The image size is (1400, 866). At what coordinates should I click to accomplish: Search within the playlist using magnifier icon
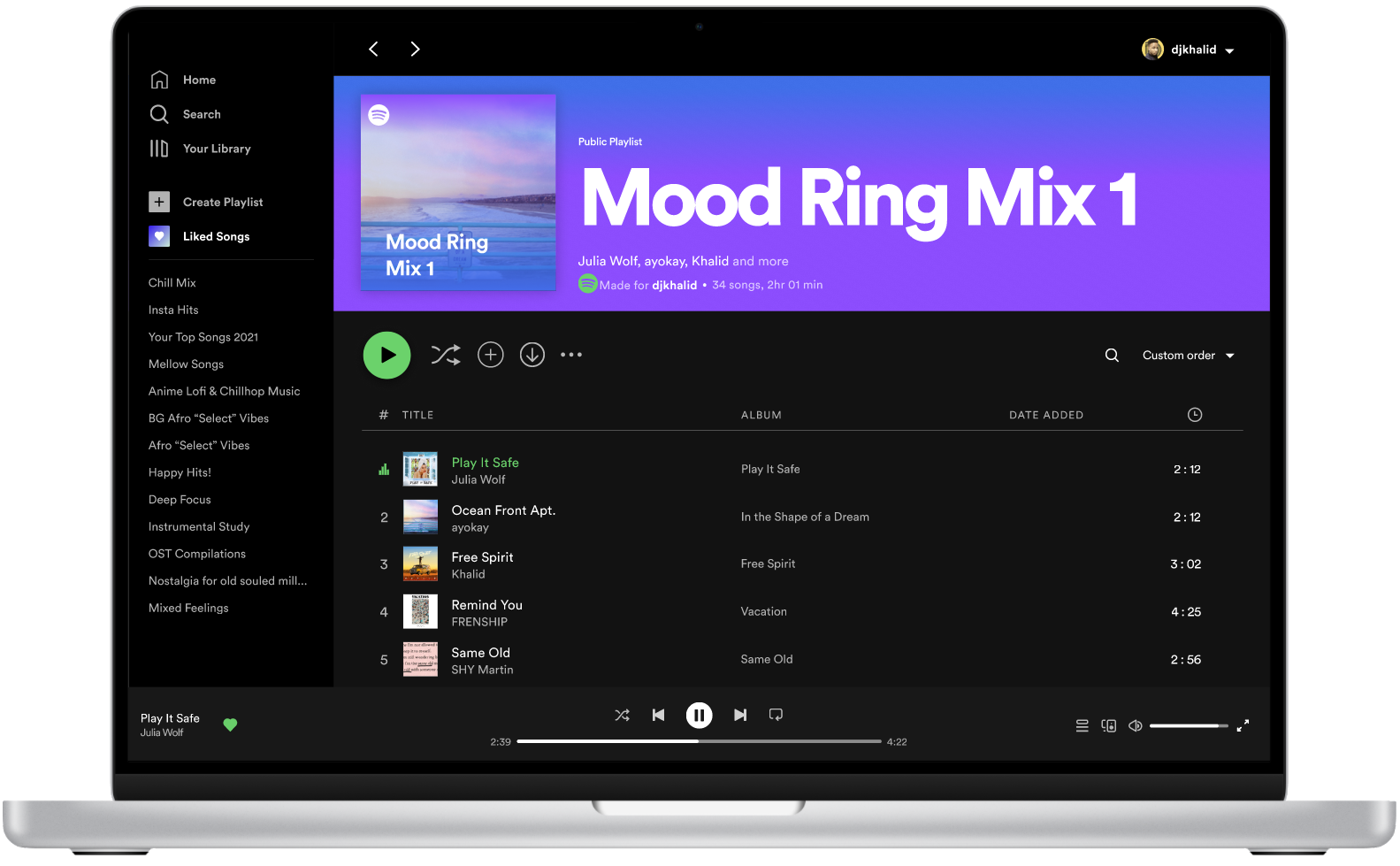[1112, 355]
